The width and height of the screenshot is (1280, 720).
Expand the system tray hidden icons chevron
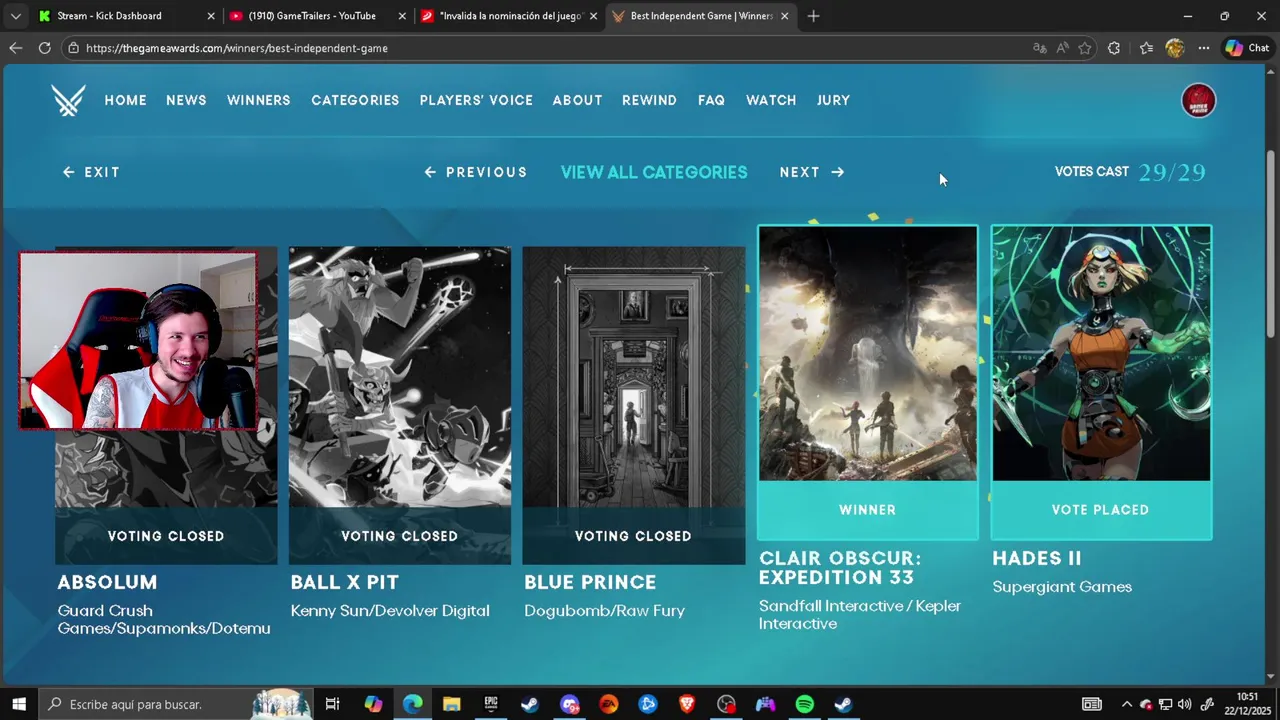click(x=1127, y=704)
